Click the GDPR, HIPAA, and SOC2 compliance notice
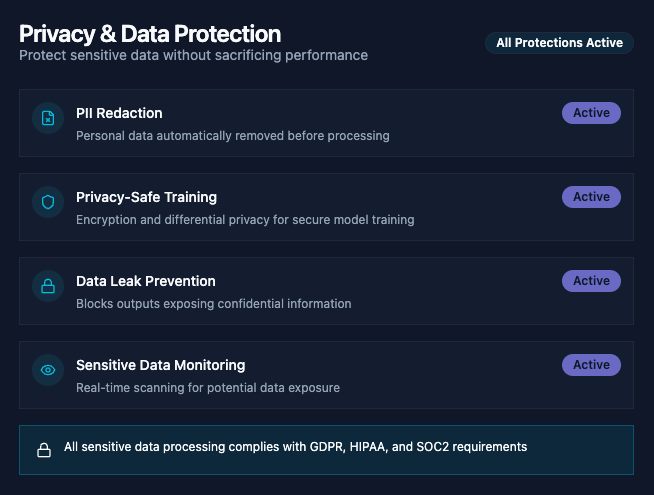Image resolution: width=654 pixels, height=495 pixels. (x=295, y=447)
